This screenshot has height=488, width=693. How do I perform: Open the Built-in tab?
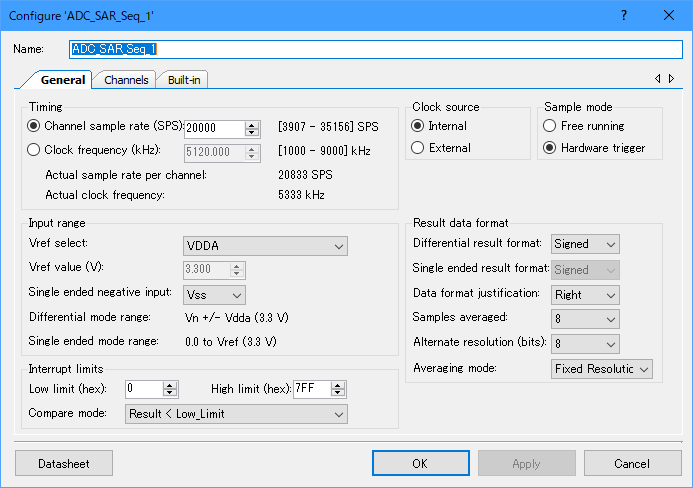point(183,80)
